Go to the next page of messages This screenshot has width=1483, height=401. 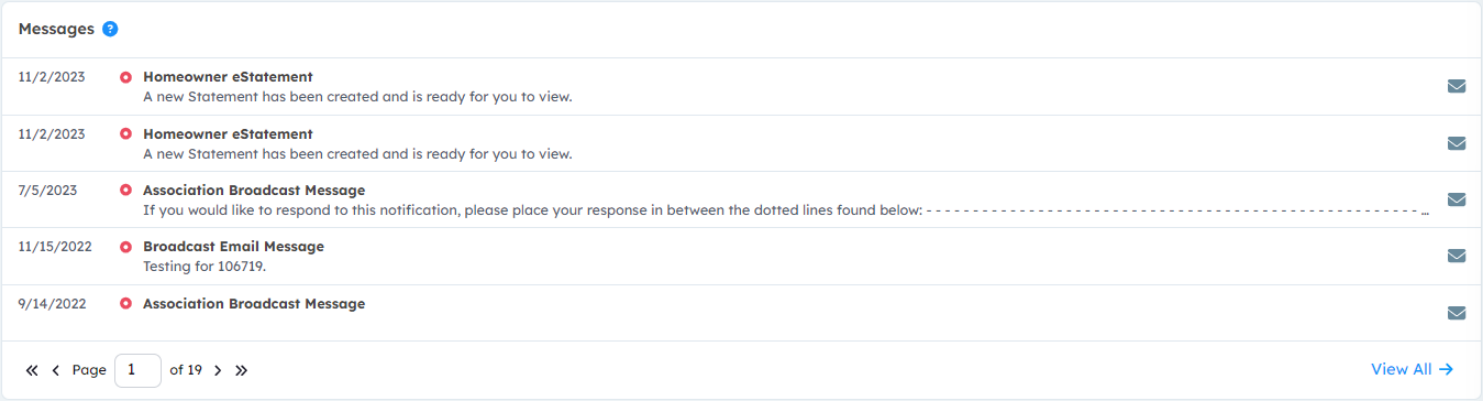[x=218, y=370]
